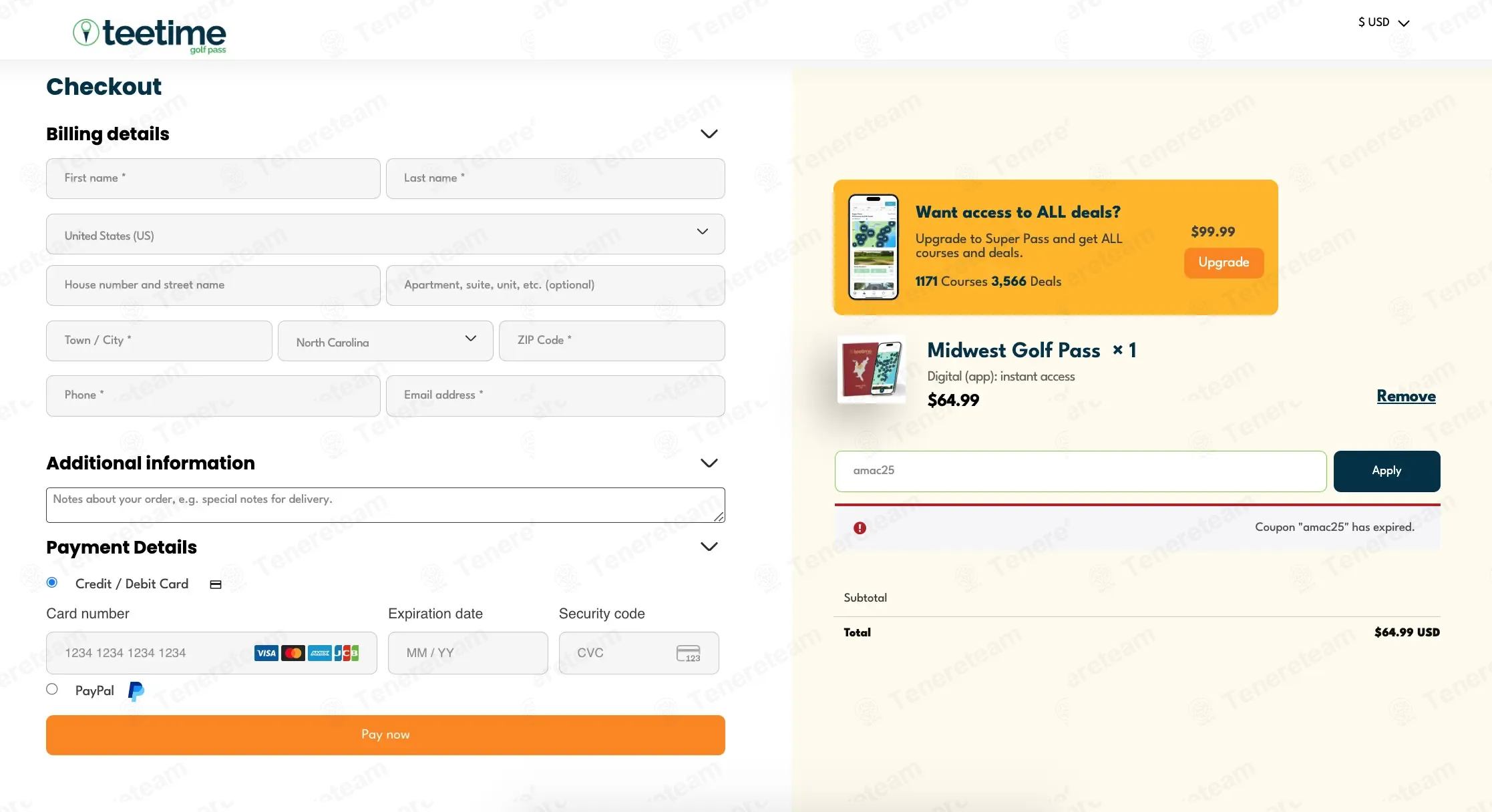This screenshot has width=1492, height=812.
Task: Open the North Carolina state dropdown
Action: pyautogui.click(x=385, y=341)
